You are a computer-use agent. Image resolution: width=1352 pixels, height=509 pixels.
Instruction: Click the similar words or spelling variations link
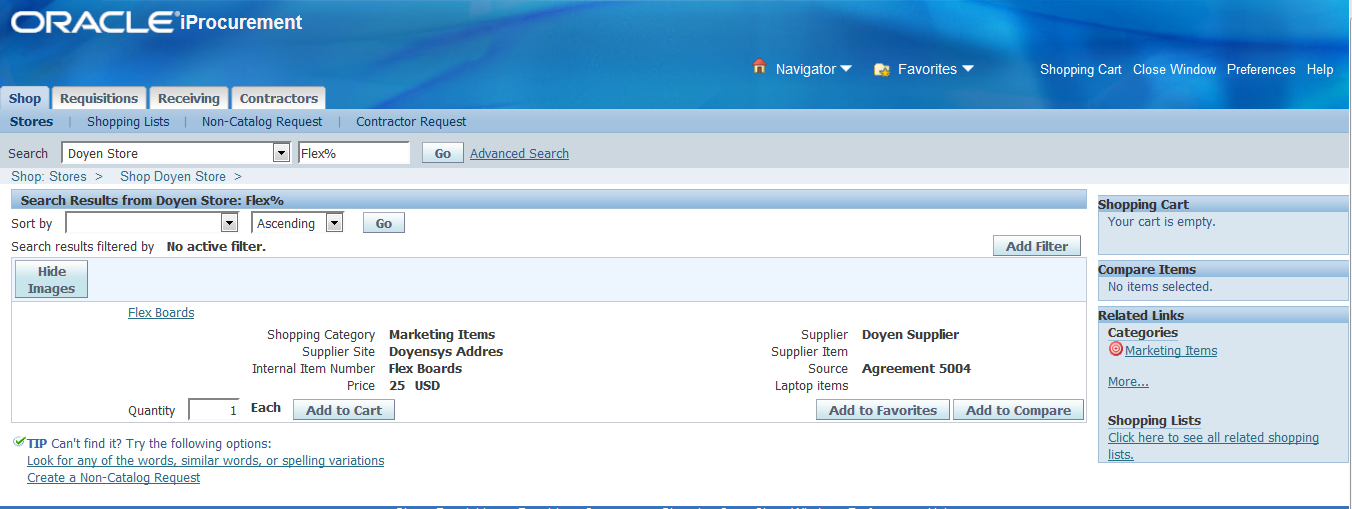pyautogui.click(x=205, y=461)
